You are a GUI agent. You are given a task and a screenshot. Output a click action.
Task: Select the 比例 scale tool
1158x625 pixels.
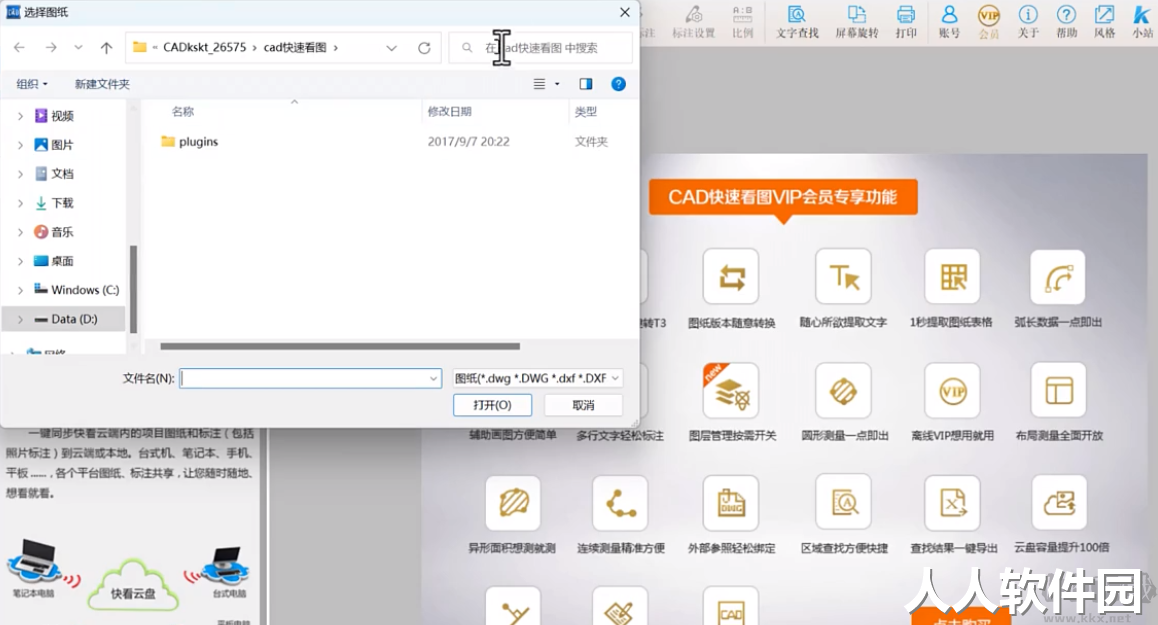tap(742, 21)
